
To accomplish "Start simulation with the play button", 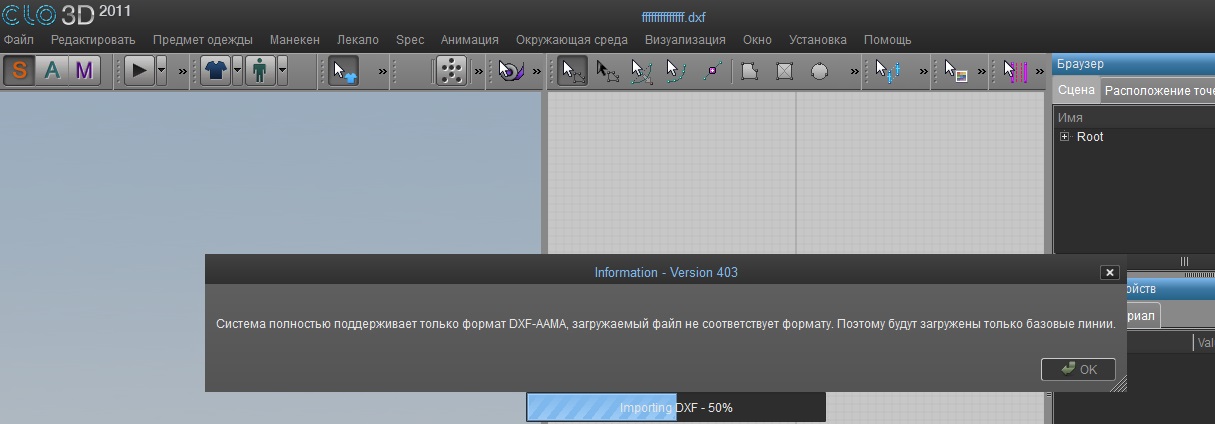I will tap(139, 71).
